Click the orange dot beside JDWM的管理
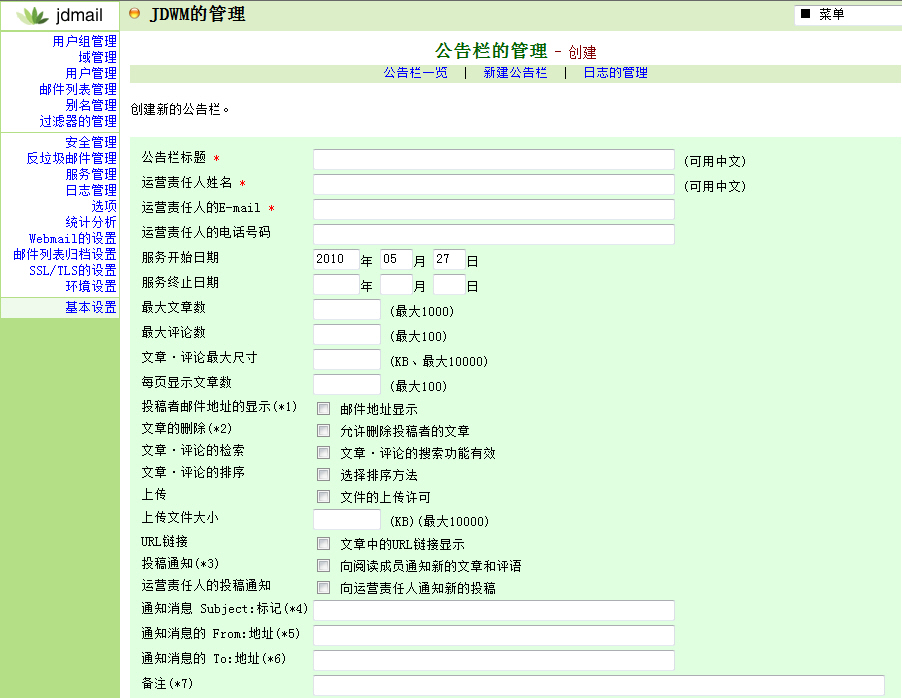902x698 pixels. [134, 13]
